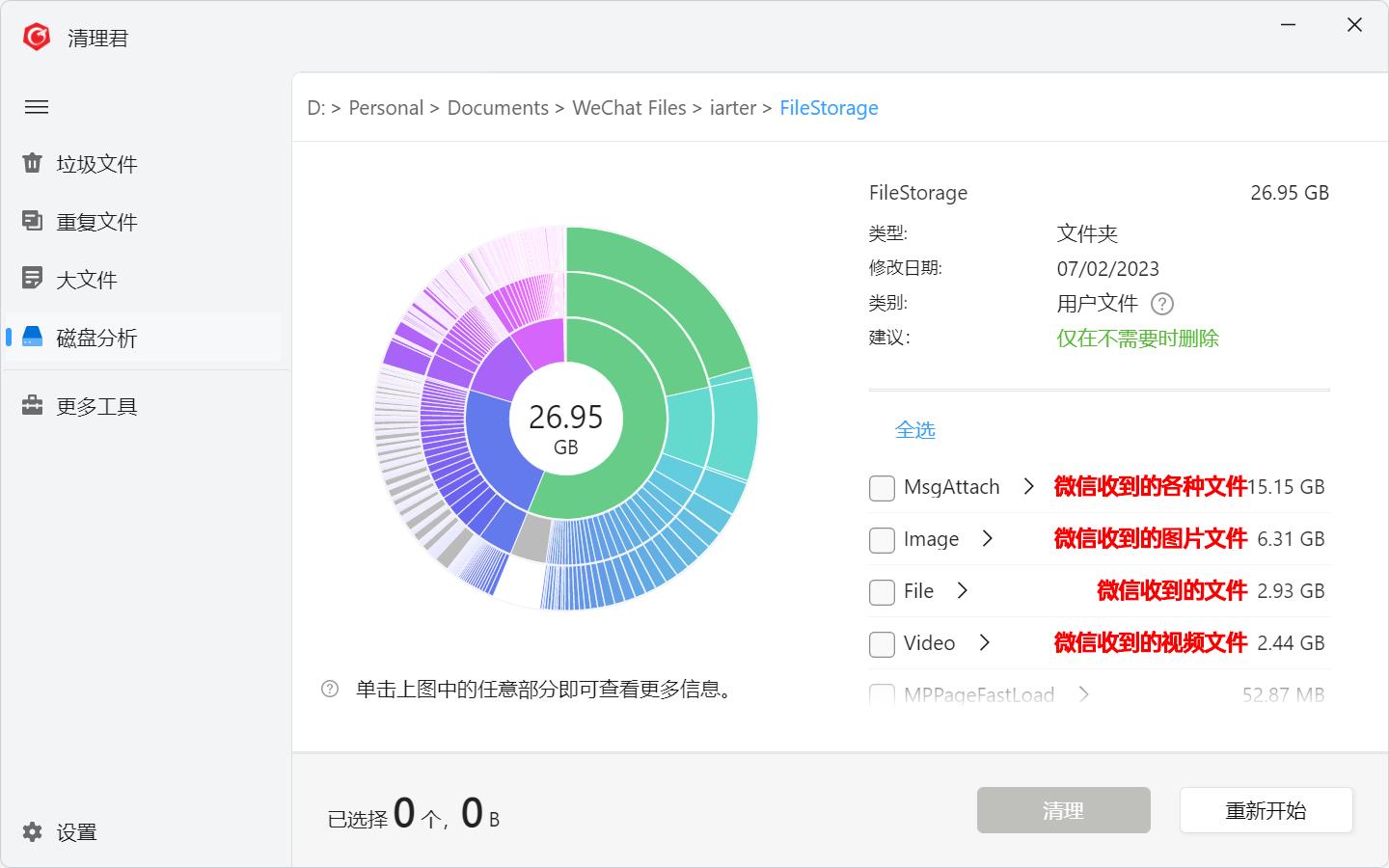Image resolution: width=1389 pixels, height=868 pixels.
Task: Click the 清理君 app logo
Action: coord(36,36)
